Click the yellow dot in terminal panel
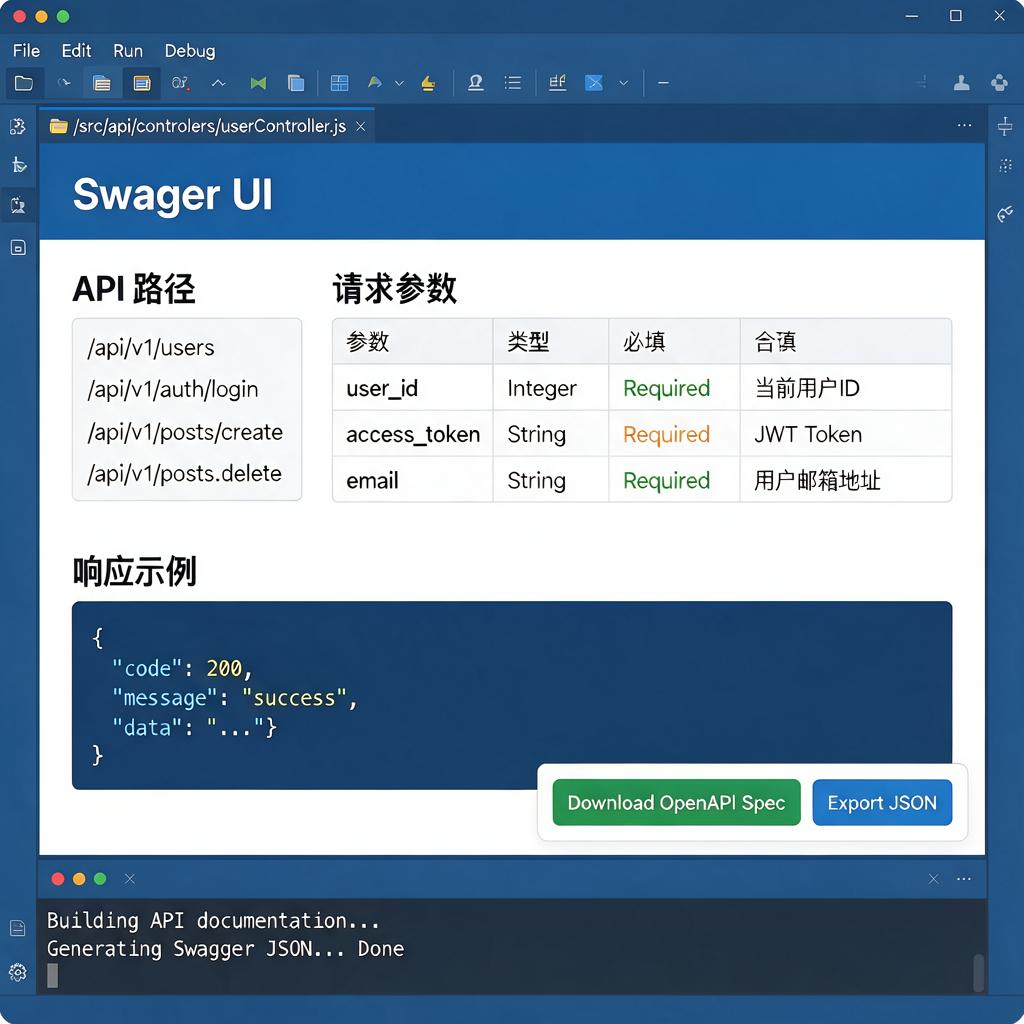1024x1024 pixels. [x=79, y=879]
